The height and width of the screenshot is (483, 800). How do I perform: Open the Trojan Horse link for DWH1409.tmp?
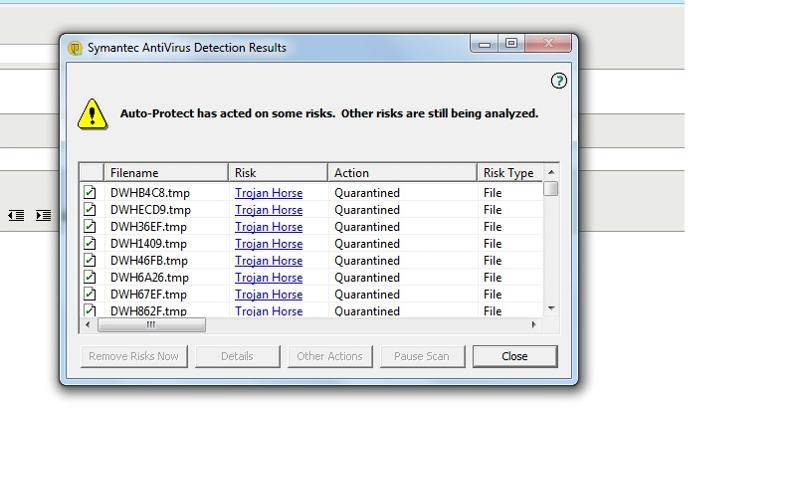[x=268, y=243]
